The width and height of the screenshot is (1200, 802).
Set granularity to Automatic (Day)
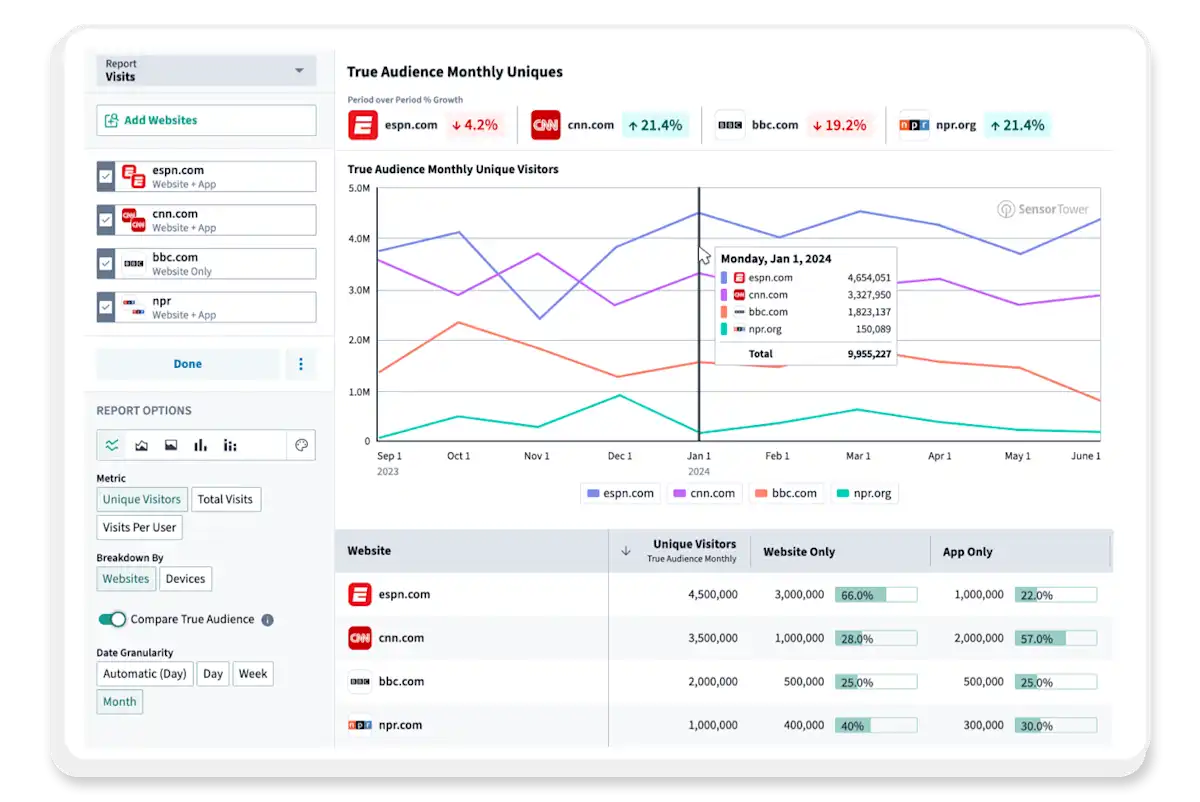click(145, 674)
